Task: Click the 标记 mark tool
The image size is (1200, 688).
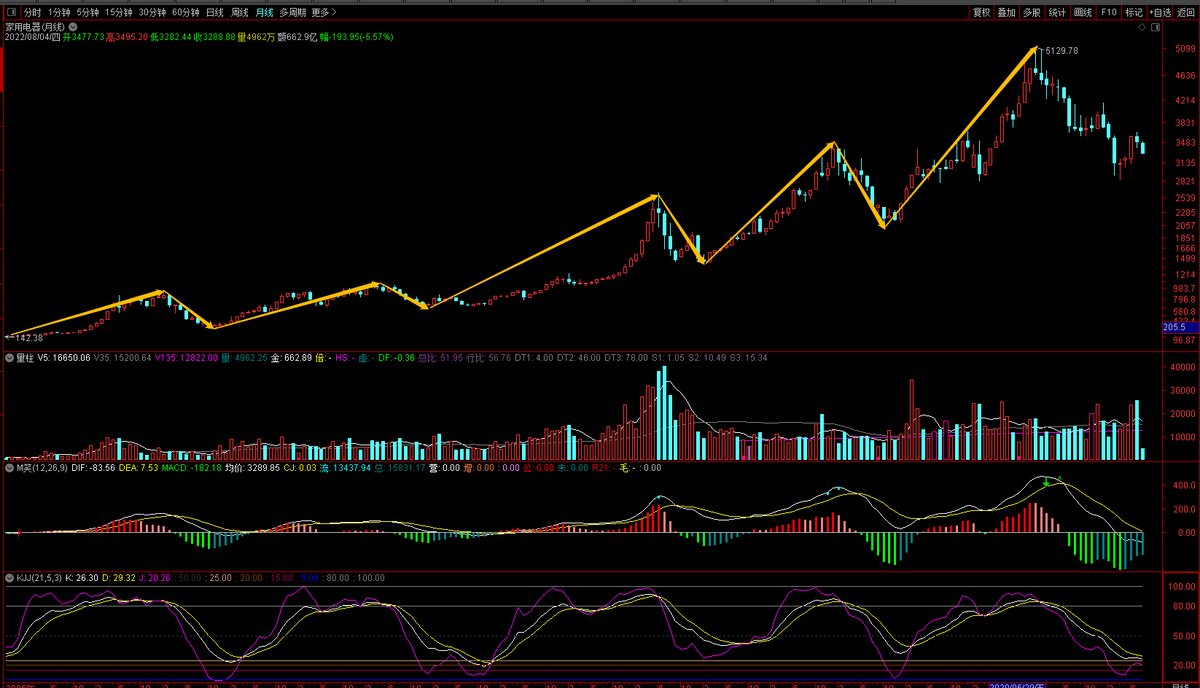Action: tap(1133, 12)
